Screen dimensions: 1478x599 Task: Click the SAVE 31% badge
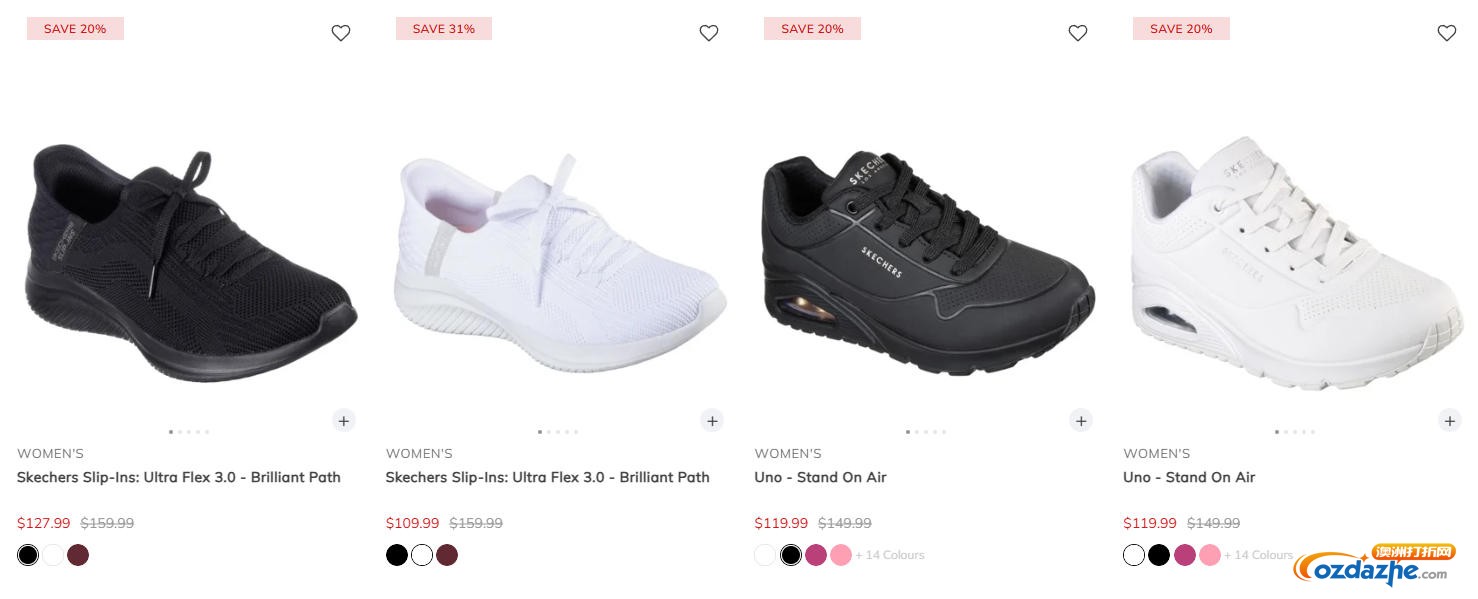[443, 29]
